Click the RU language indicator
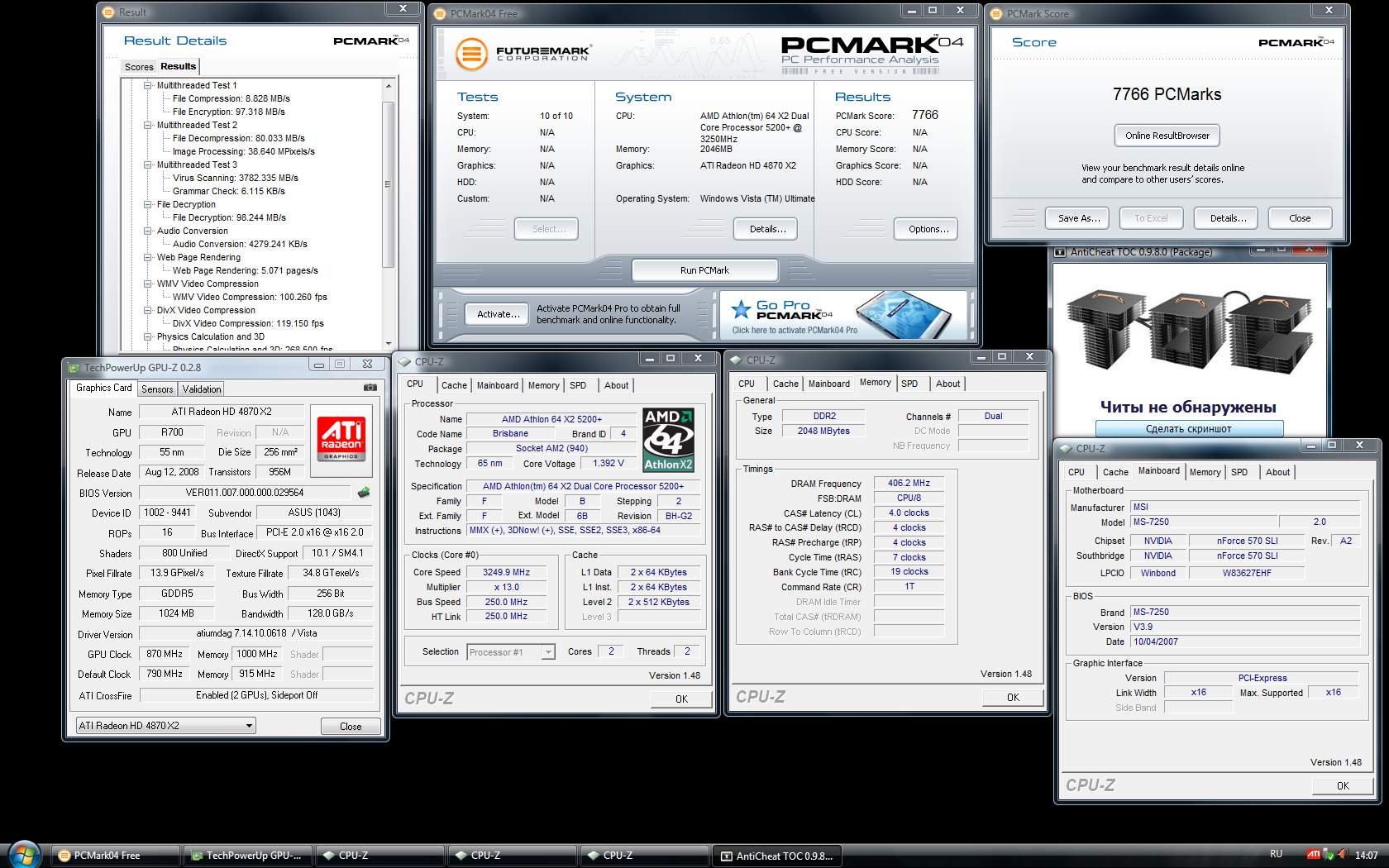 click(x=1276, y=854)
